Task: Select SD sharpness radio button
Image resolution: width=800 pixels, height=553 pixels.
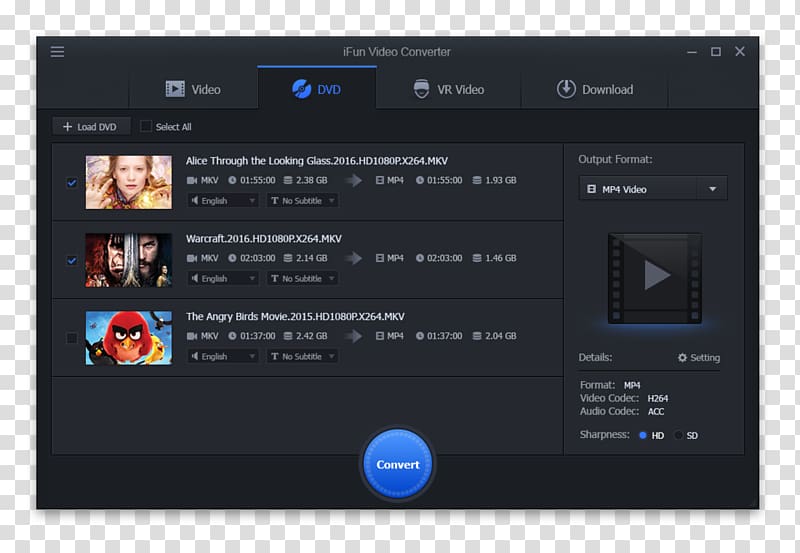Action: click(678, 435)
